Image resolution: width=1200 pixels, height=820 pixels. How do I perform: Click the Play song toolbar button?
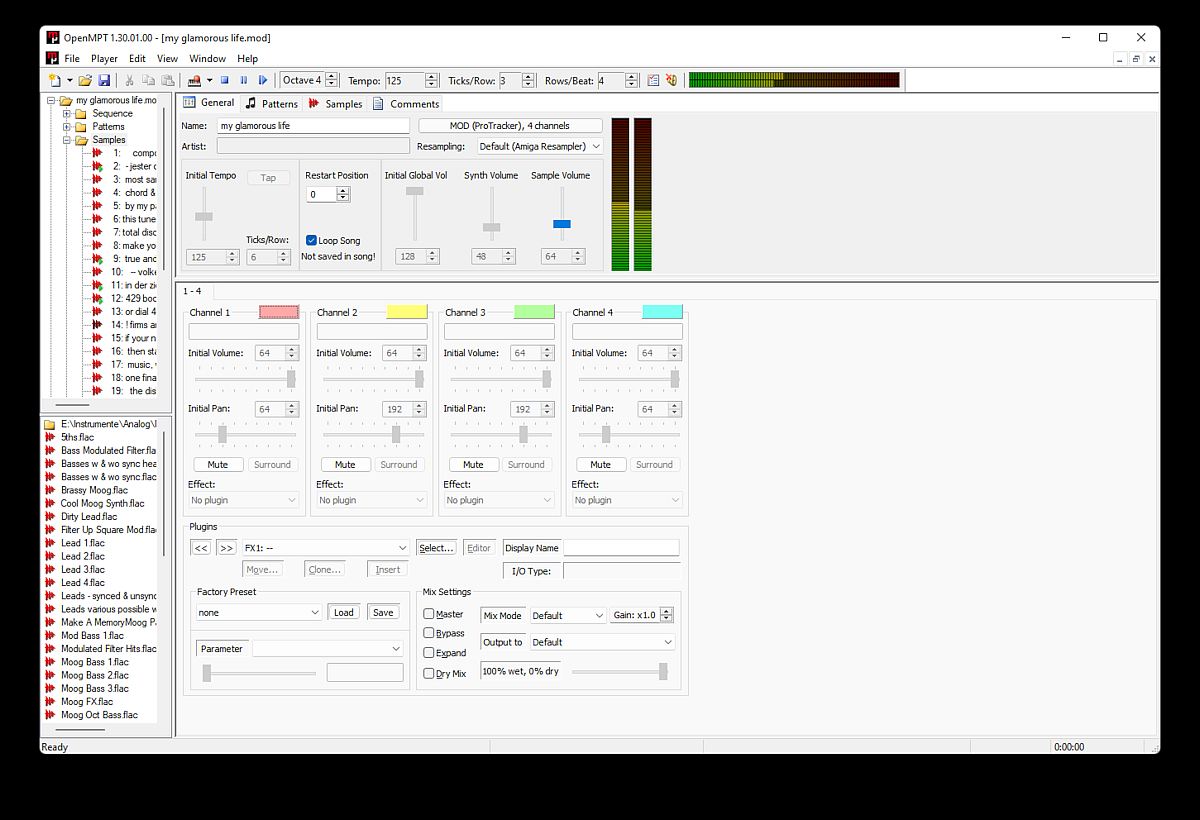coord(262,80)
